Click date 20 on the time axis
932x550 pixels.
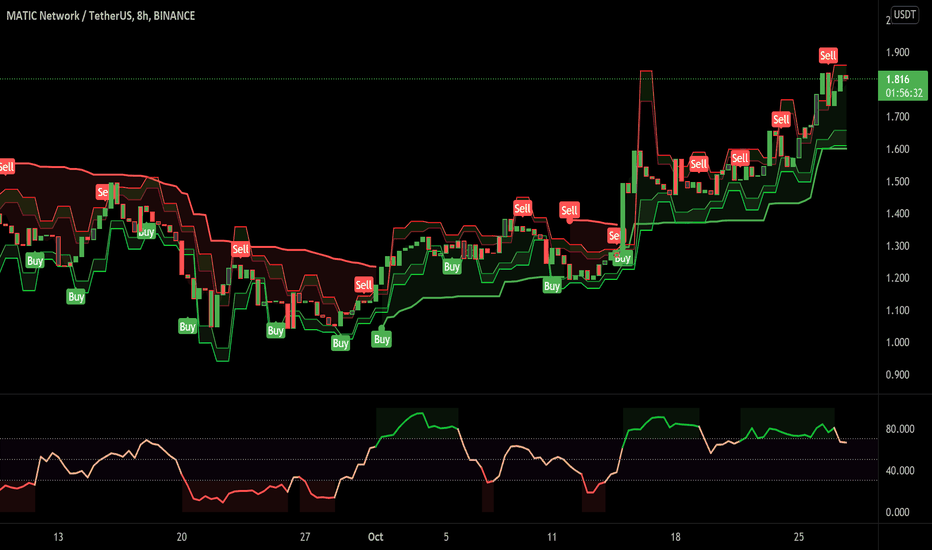tap(182, 537)
